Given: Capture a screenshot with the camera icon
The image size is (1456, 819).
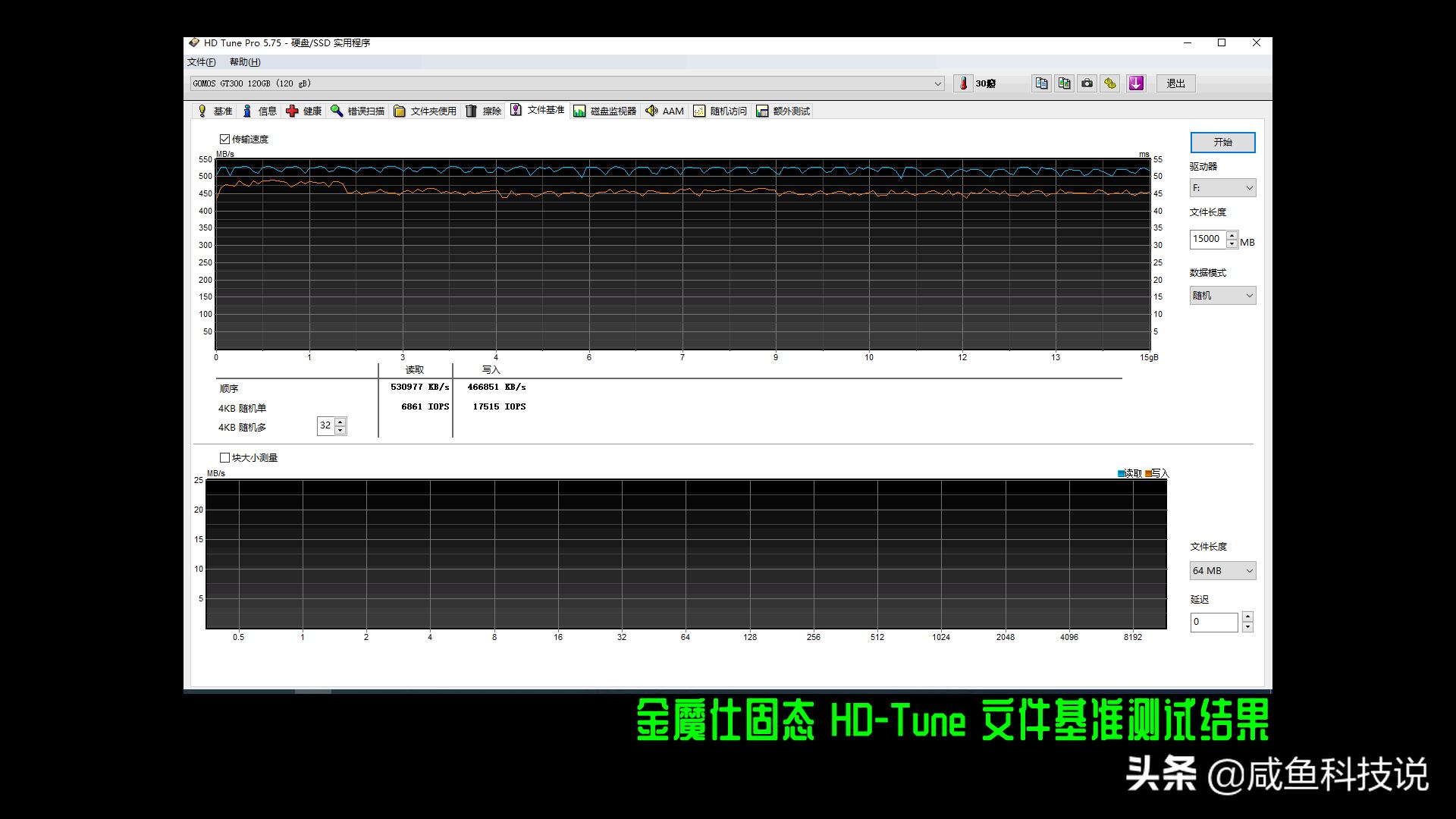Looking at the screenshot, I should (1087, 83).
